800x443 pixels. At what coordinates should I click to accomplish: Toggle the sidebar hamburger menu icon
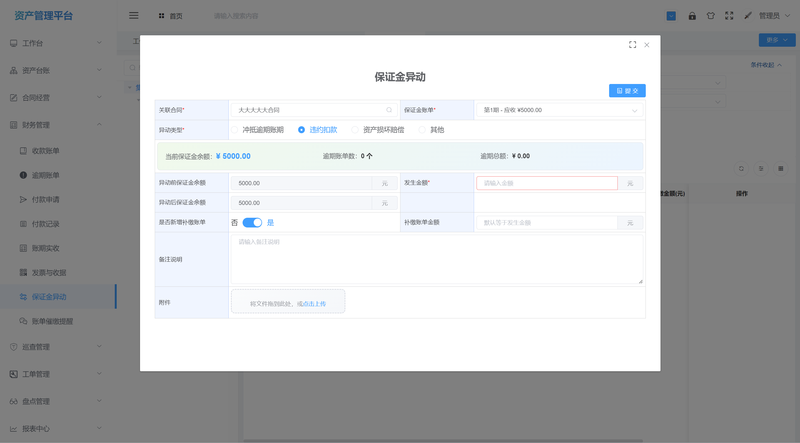tap(134, 16)
